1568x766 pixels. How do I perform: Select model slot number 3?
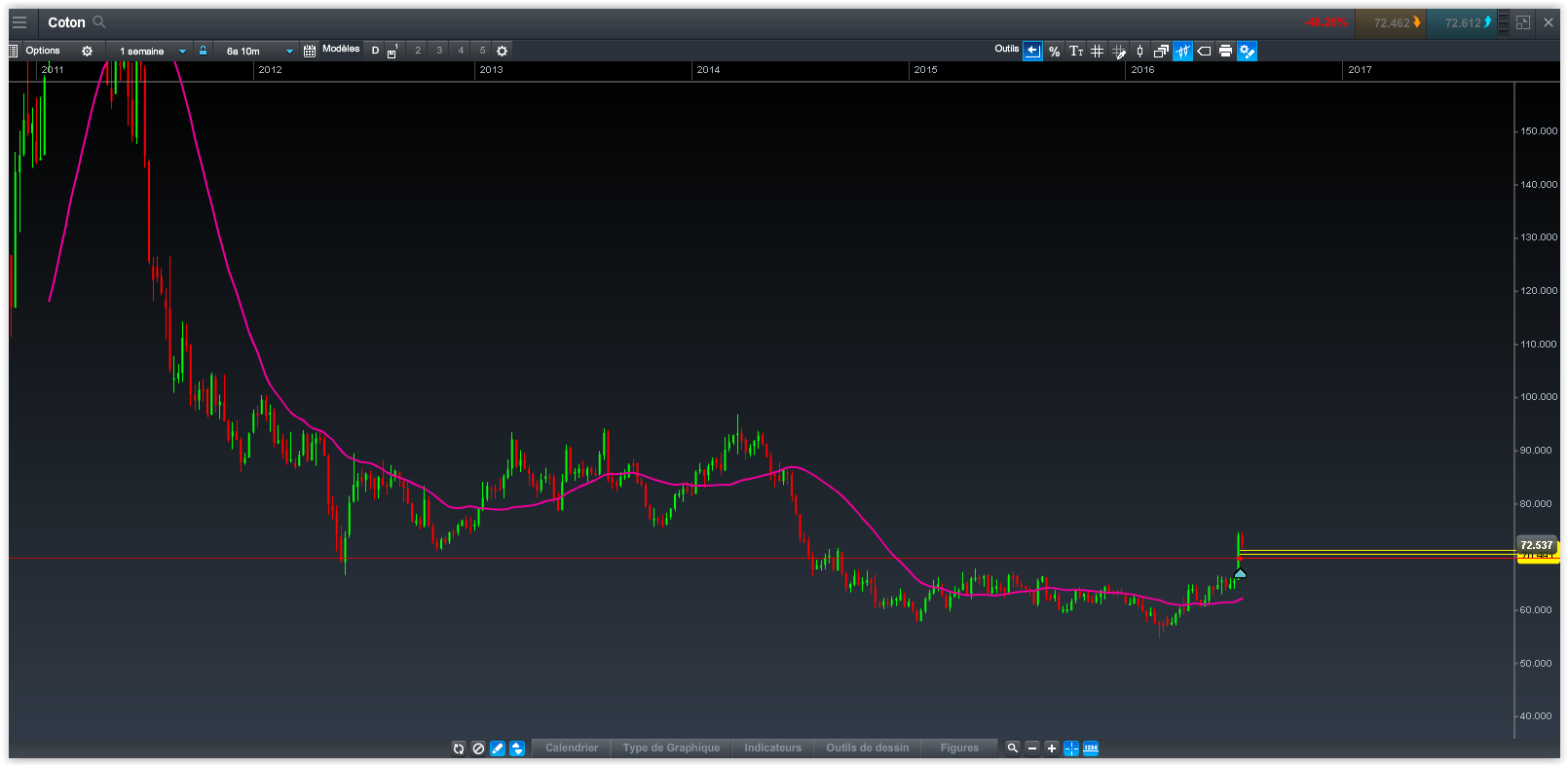439,51
